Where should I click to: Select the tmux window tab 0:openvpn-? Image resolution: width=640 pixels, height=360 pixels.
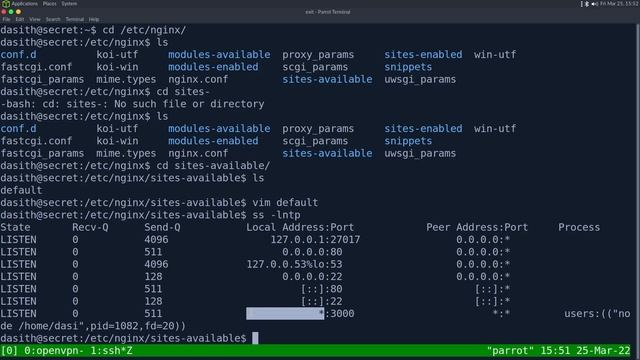click(54, 351)
